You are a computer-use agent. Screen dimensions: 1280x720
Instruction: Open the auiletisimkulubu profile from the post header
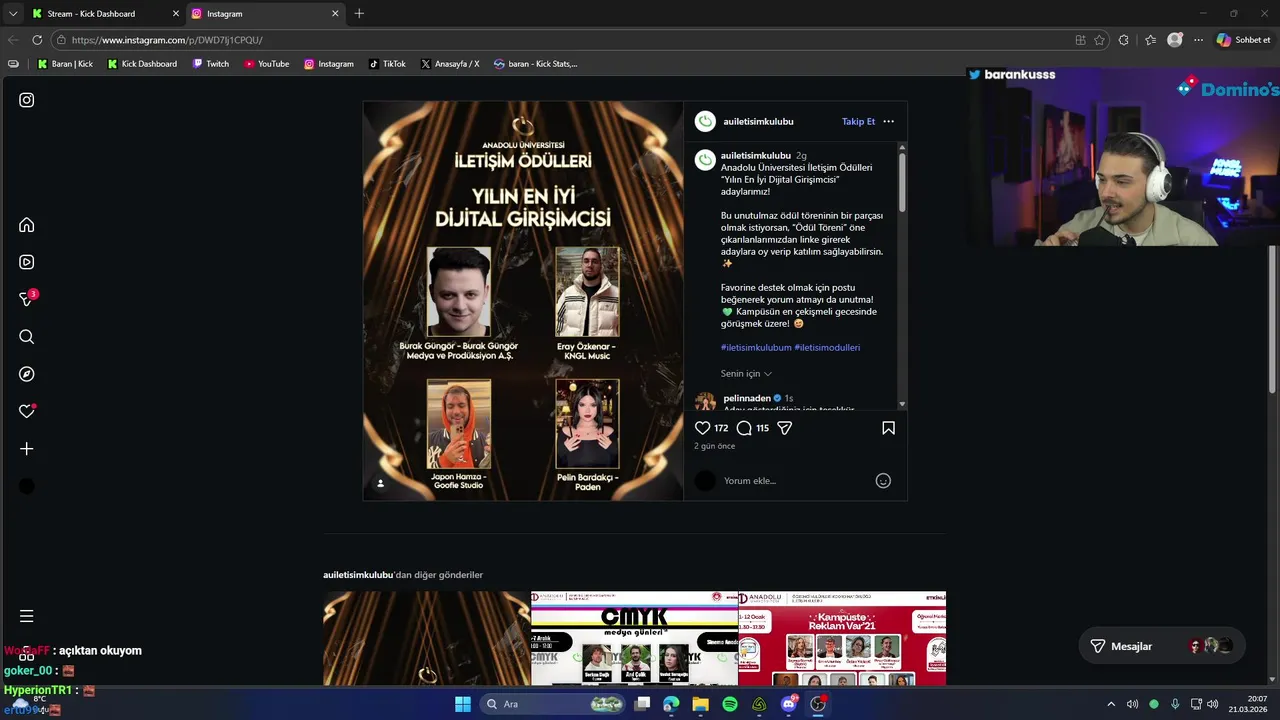coord(758,122)
